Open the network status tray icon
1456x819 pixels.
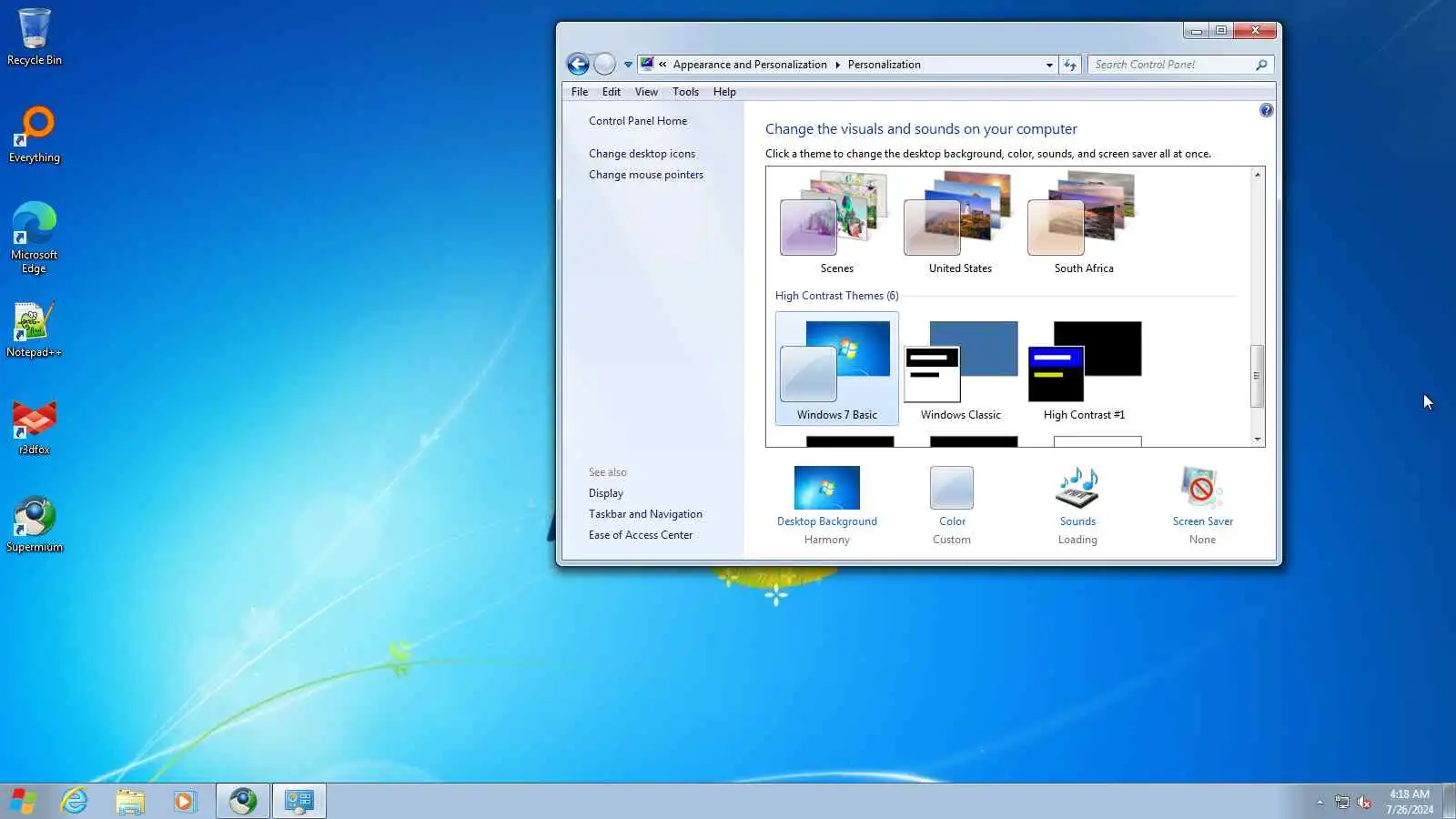click(x=1342, y=802)
